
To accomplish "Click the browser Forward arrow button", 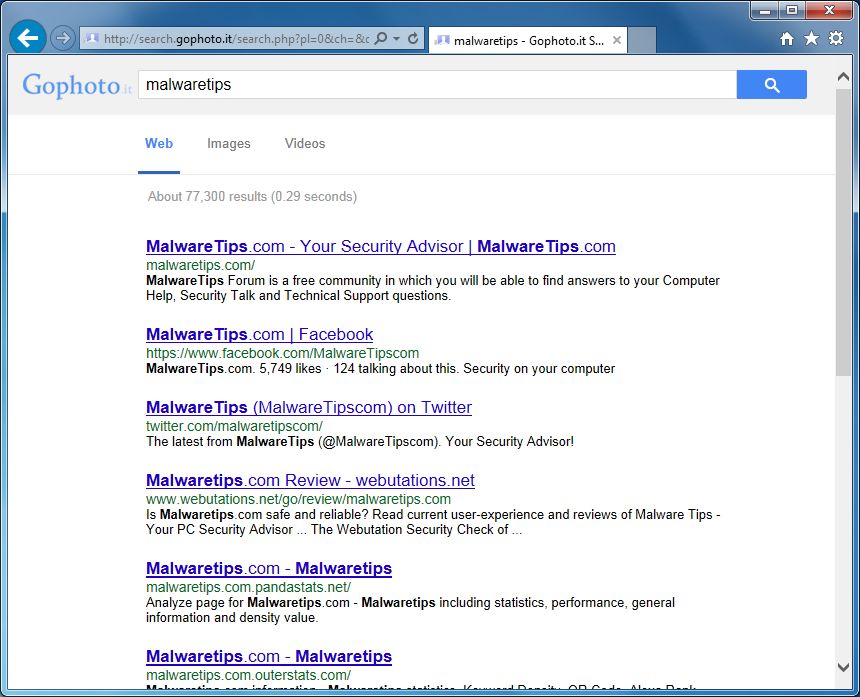I will [63, 38].
